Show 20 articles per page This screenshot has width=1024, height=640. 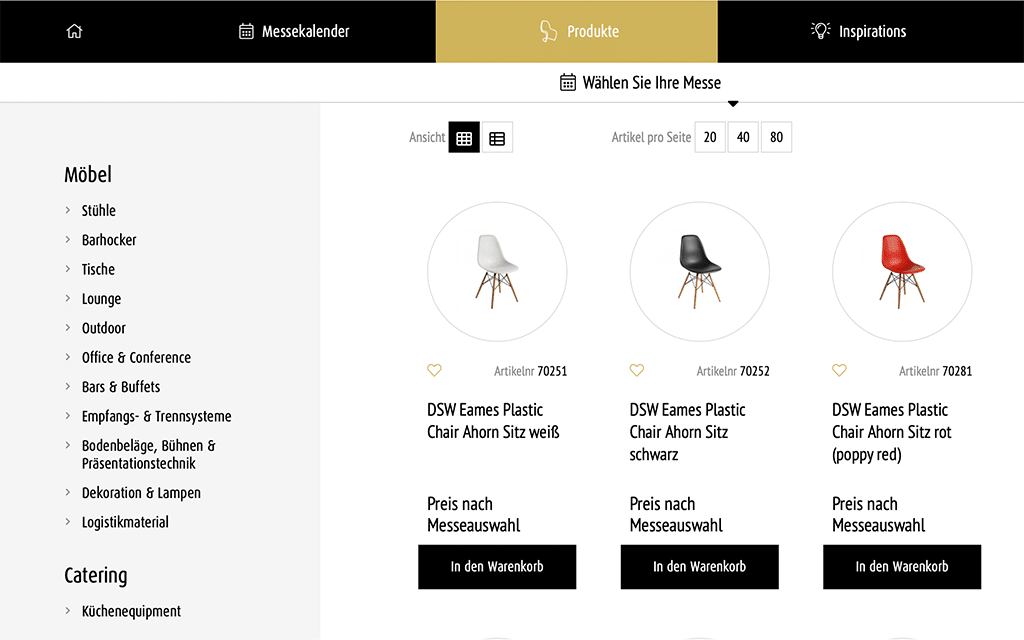pos(710,138)
